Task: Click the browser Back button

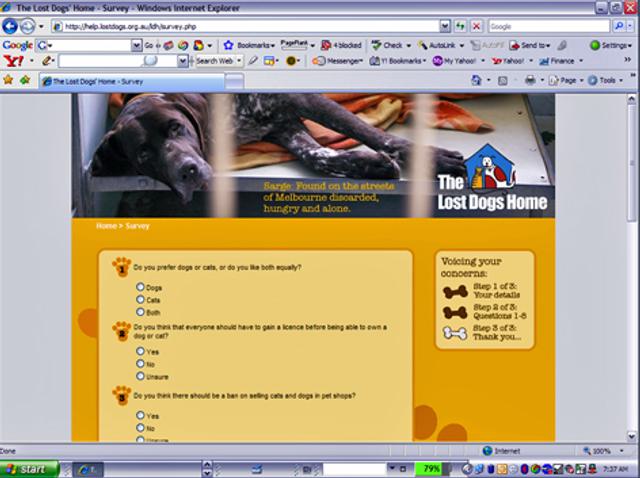Action: coord(11,26)
